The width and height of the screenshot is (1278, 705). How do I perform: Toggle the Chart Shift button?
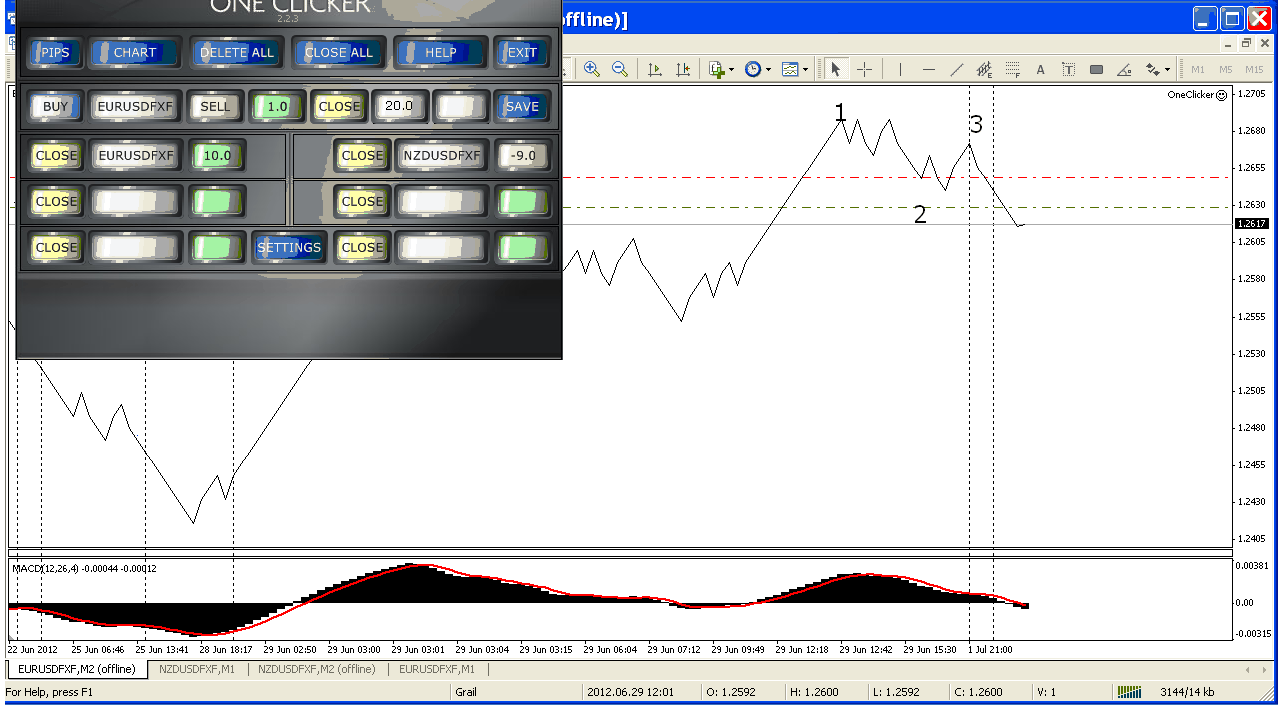pyautogui.click(x=683, y=69)
